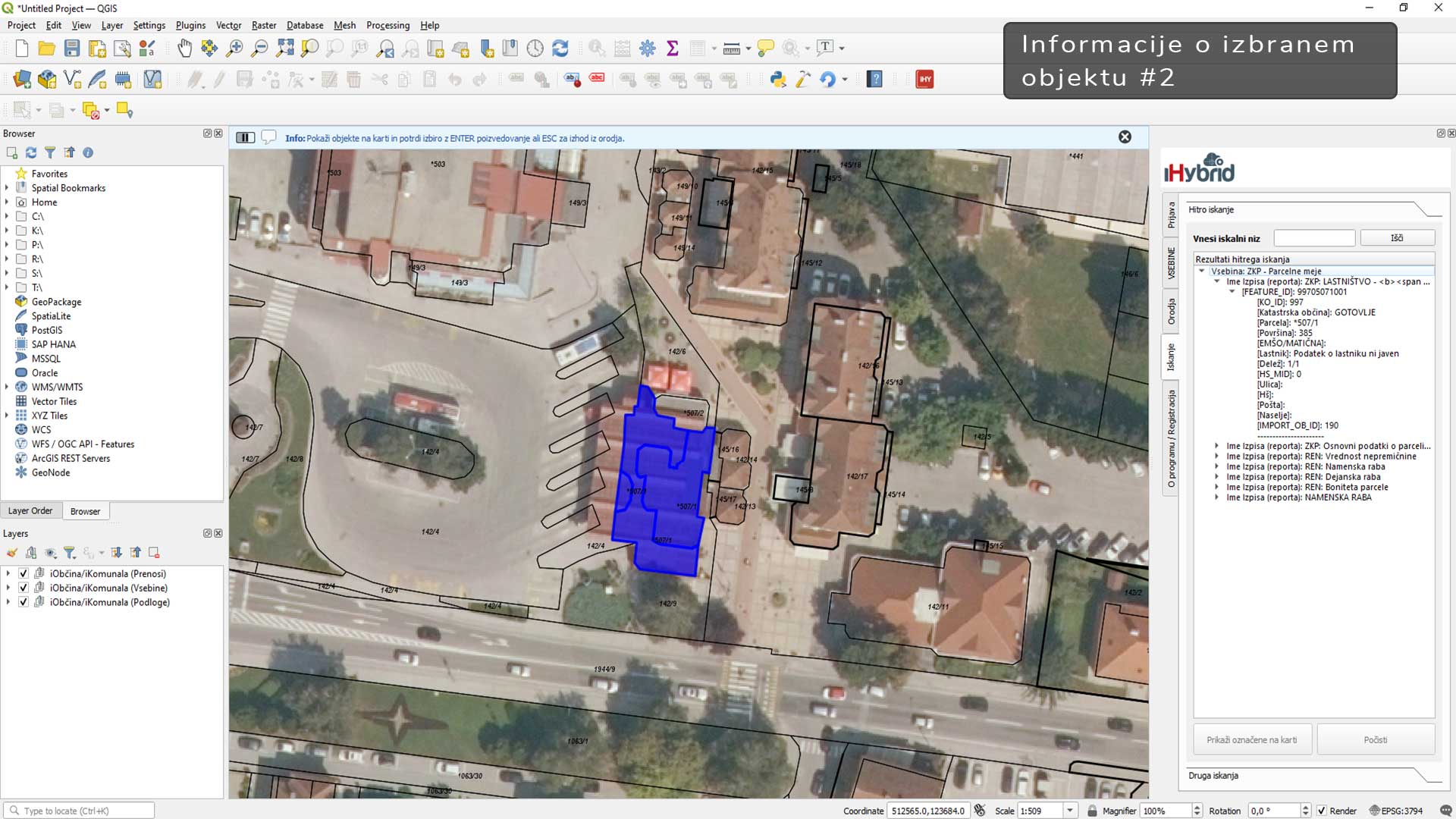1456x819 pixels.
Task: Open the Python console icon
Action: coord(778,79)
